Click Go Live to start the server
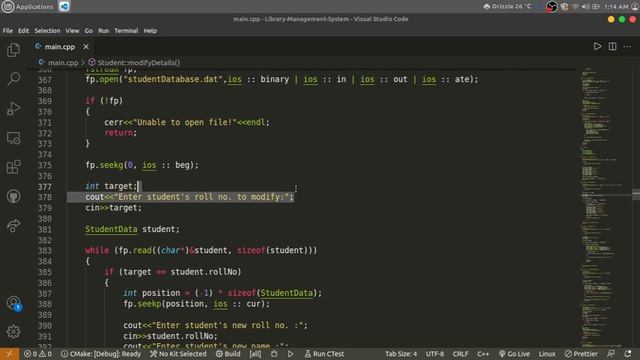Screen dimensions: 640x360 pos(514,354)
